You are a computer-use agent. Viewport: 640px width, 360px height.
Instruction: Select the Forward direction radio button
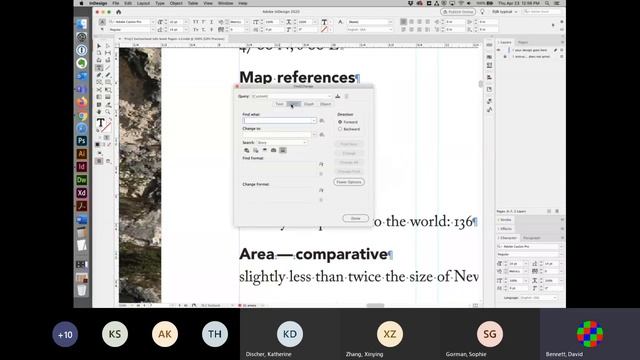340,122
